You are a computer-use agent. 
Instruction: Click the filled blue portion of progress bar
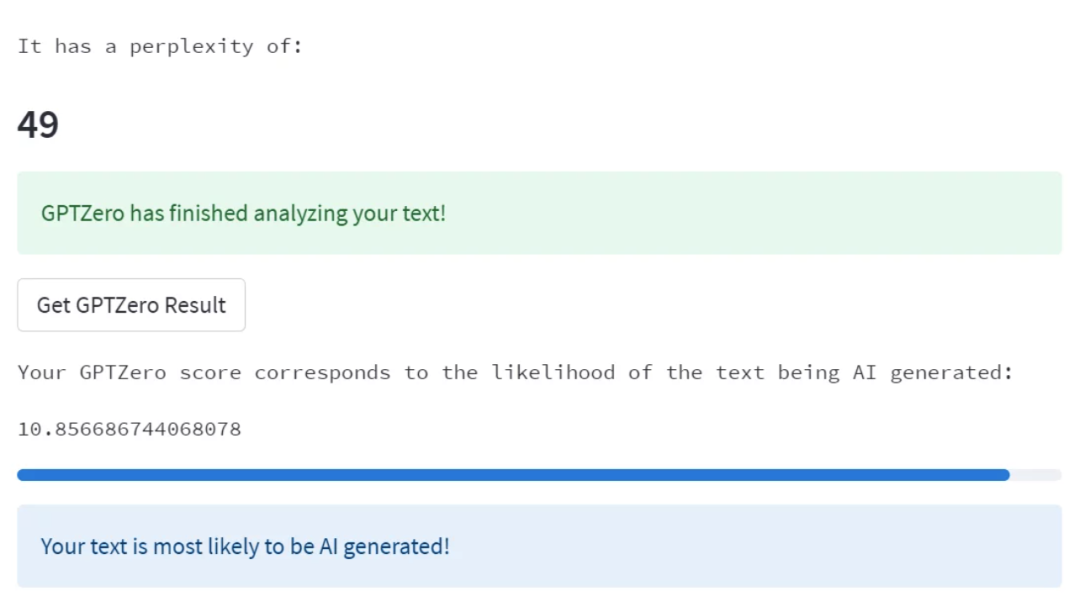(500, 475)
